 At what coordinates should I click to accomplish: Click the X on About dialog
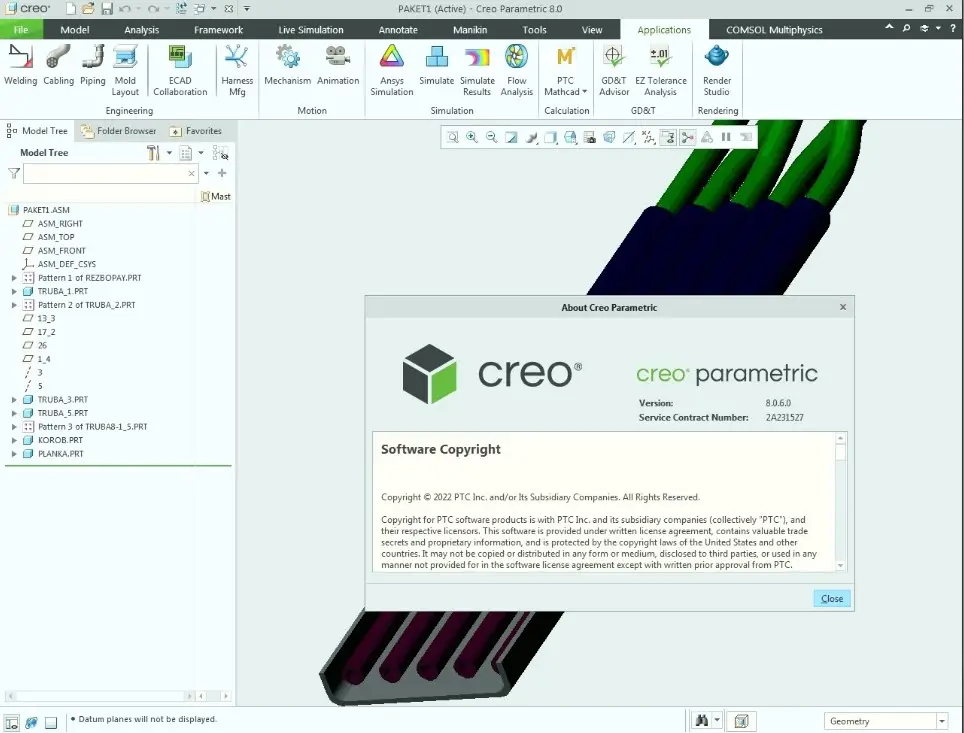coord(843,307)
